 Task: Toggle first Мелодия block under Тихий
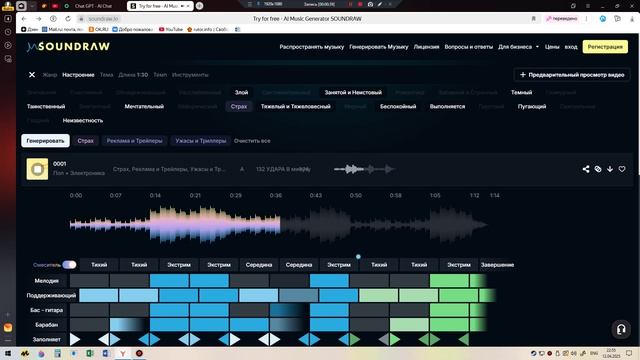(x=89, y=280)
